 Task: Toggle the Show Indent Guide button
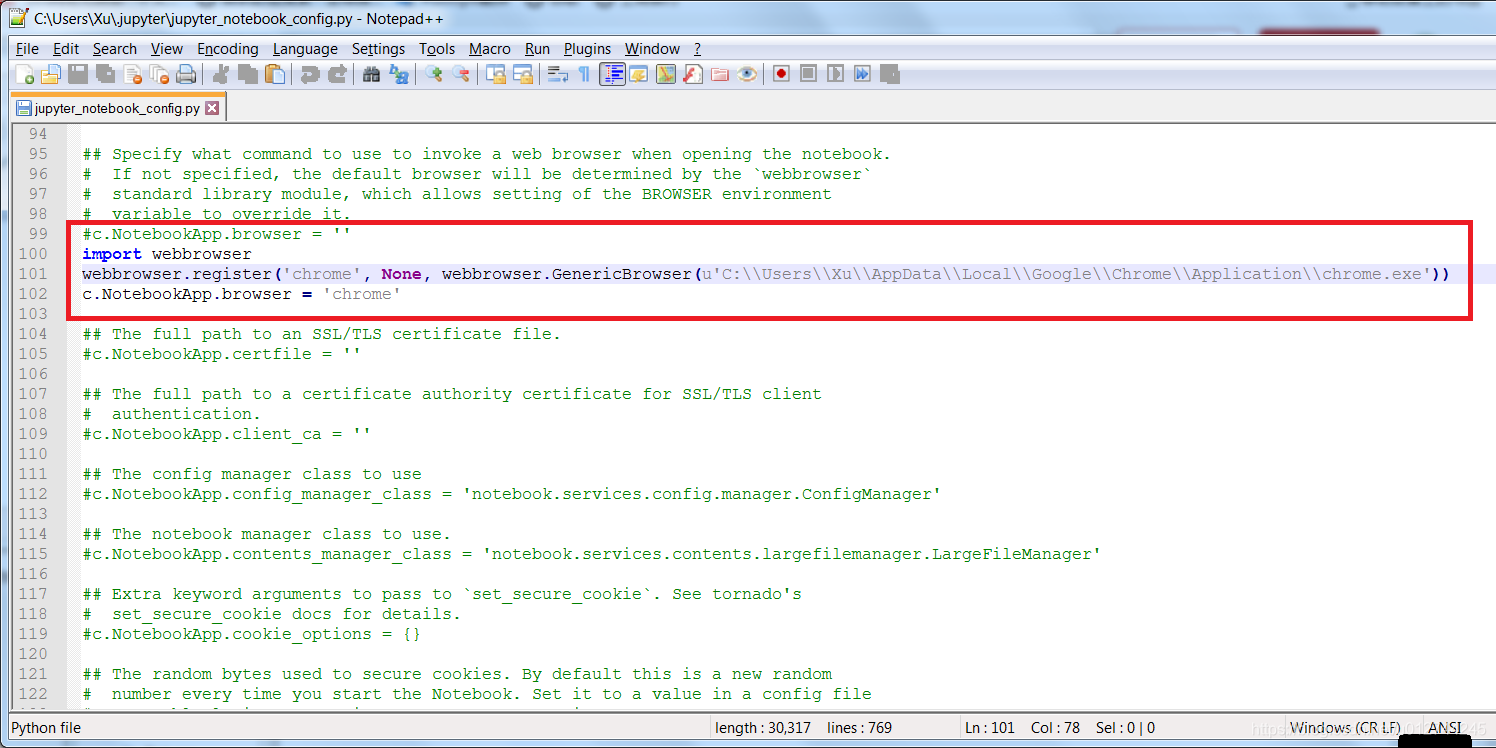[613, 74]
